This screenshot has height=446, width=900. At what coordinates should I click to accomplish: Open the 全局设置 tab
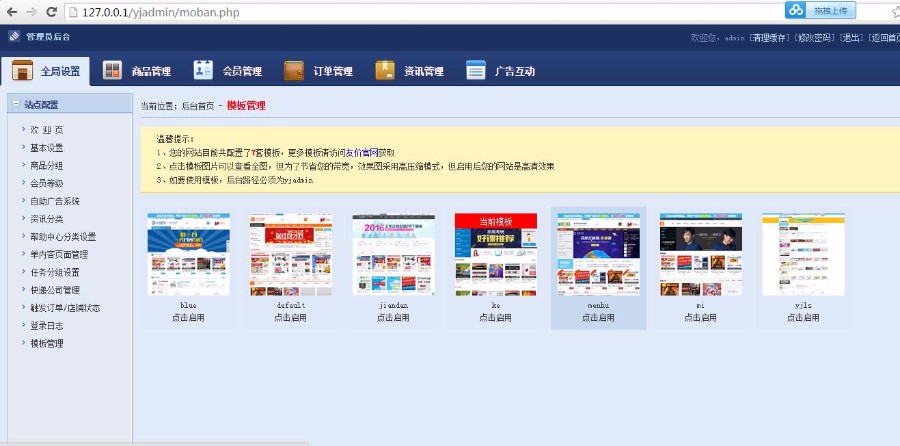click(x=45, y=71)
